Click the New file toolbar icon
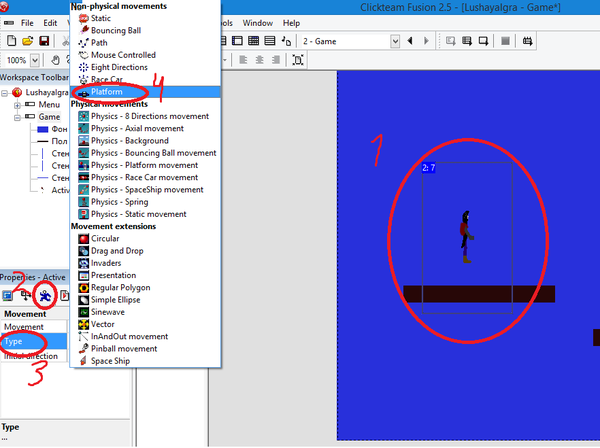Image resolution: width=600 pixels, height=448 pixels. click(10, 41)
